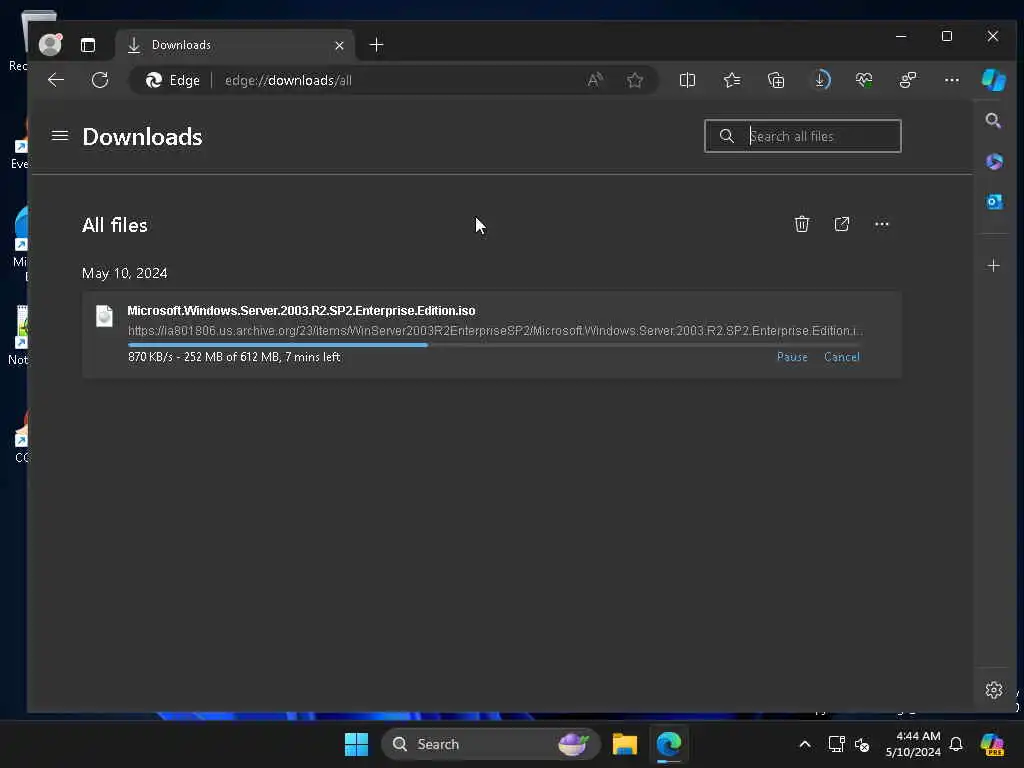Open Microsoft 365 sidebar icon
This screenshot has height=768, width=1024.
click(993, 161)
